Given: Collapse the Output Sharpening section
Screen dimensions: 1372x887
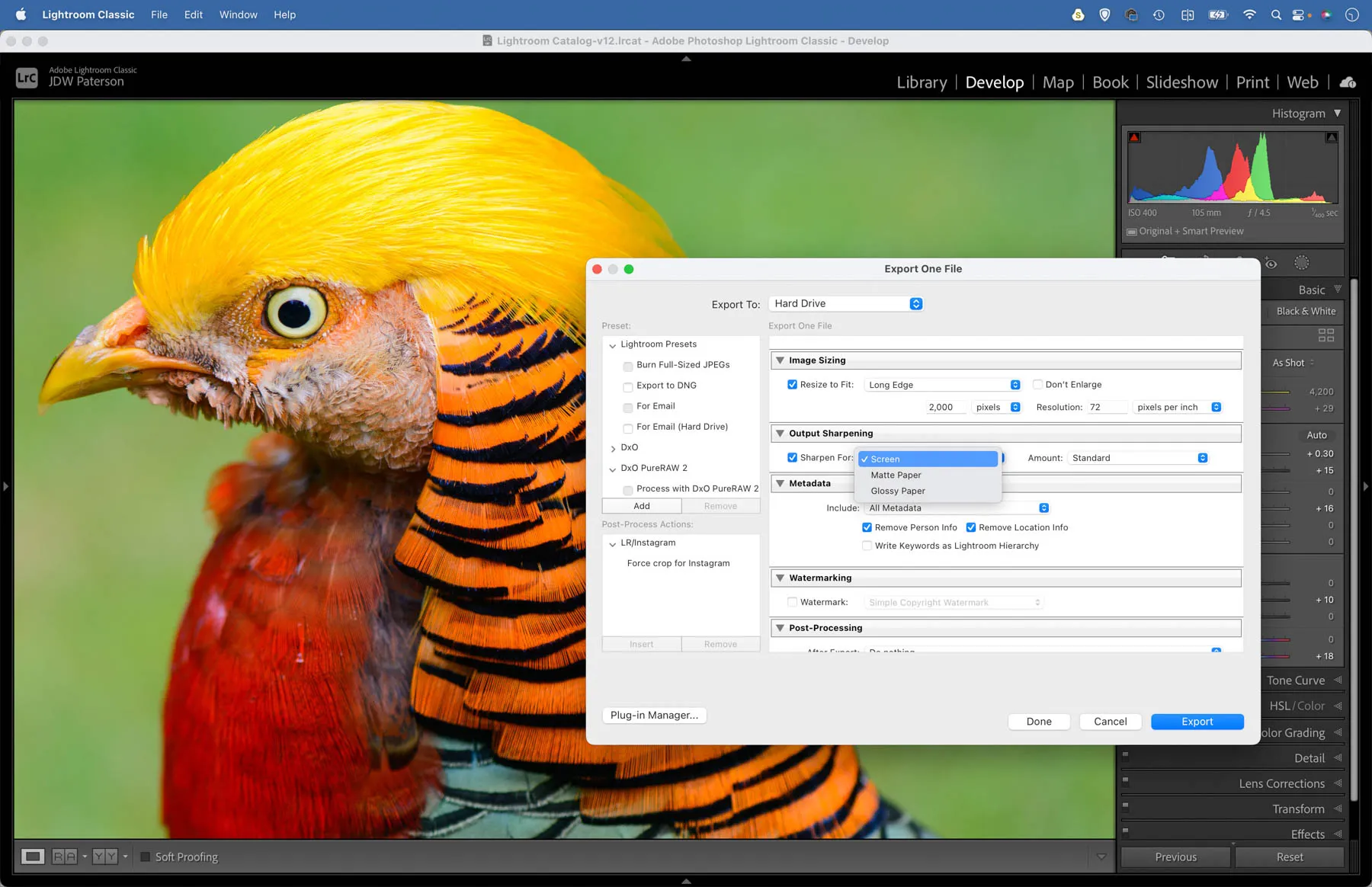Looking at the screenshot, I should [780, 434].
